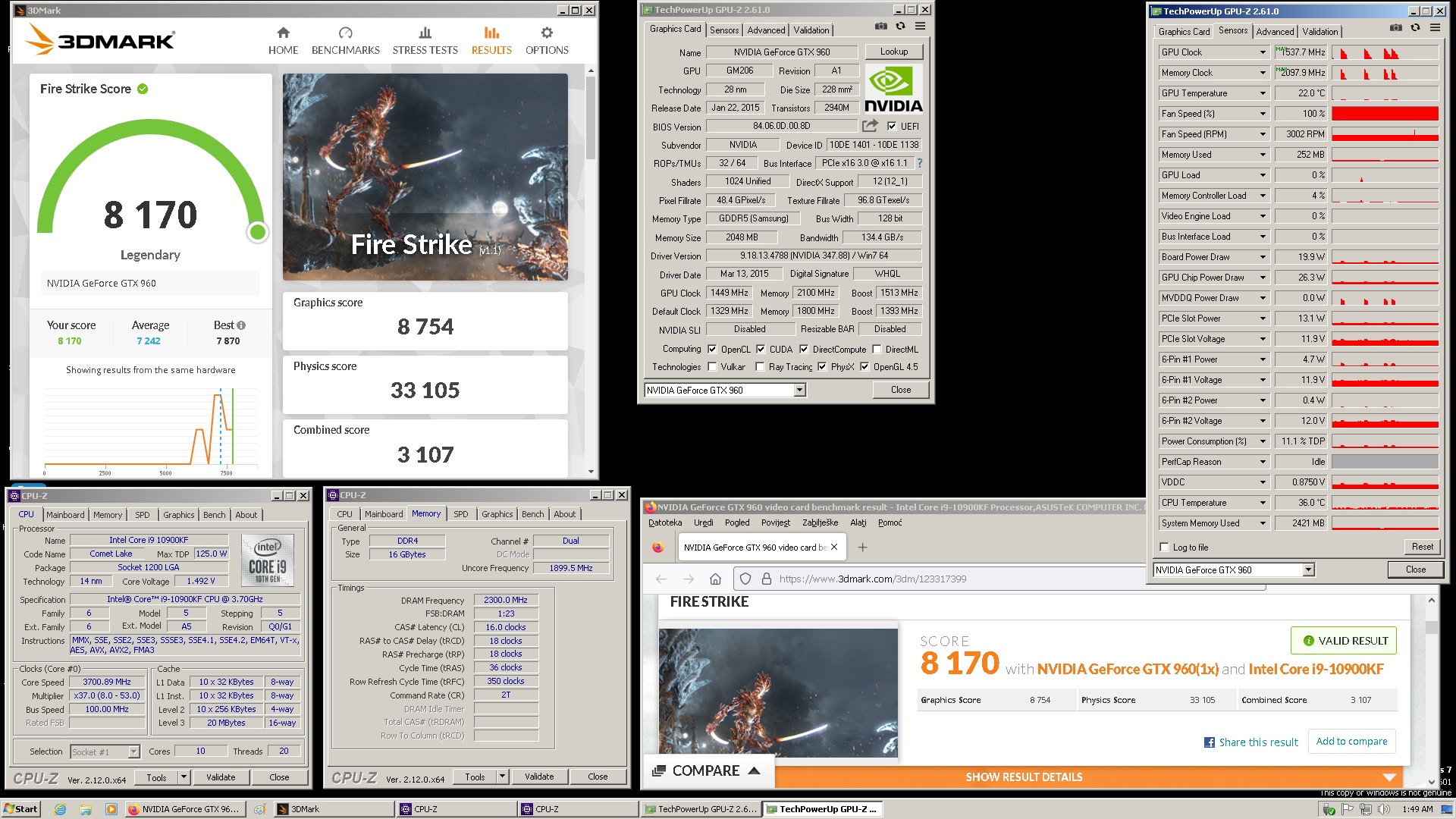The image size is (1456, 819).
Task: Click Validate button in CPU-Z Memory window
Action: tap(539, 777)
